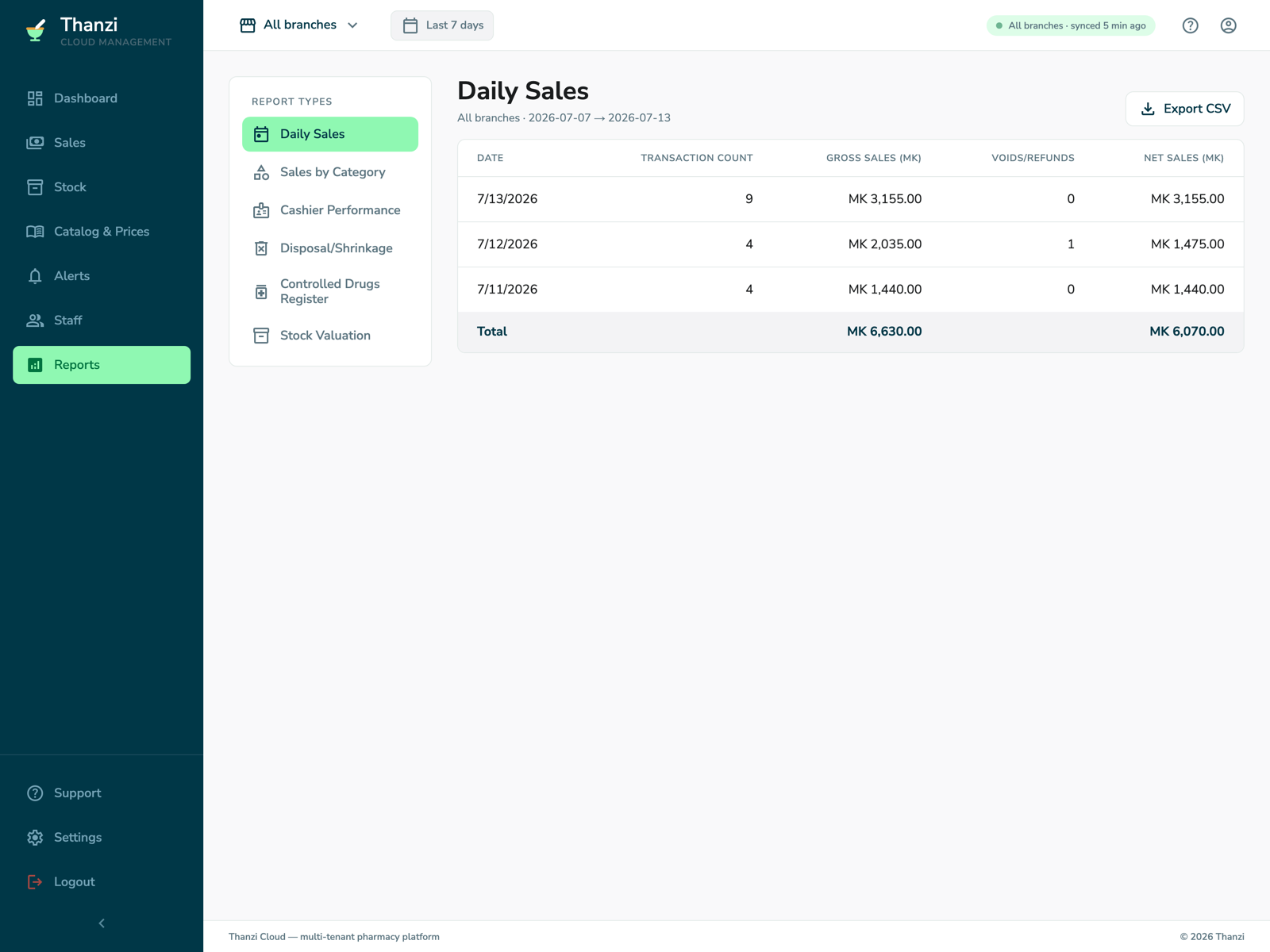
Task: Click the Thanzi mortar logo icon
Action: (35, 30)
